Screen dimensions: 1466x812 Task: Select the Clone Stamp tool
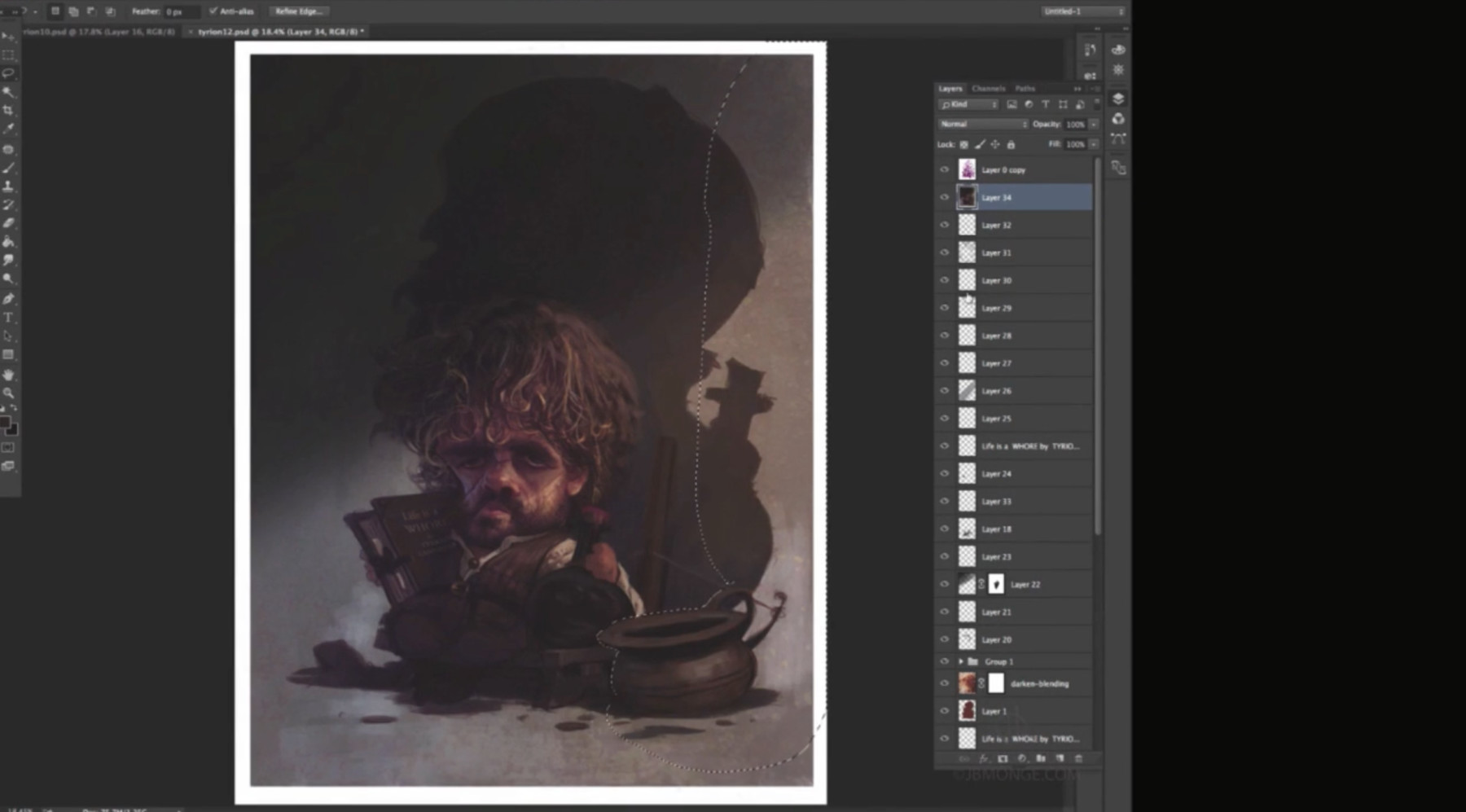(x=8, y=187)
